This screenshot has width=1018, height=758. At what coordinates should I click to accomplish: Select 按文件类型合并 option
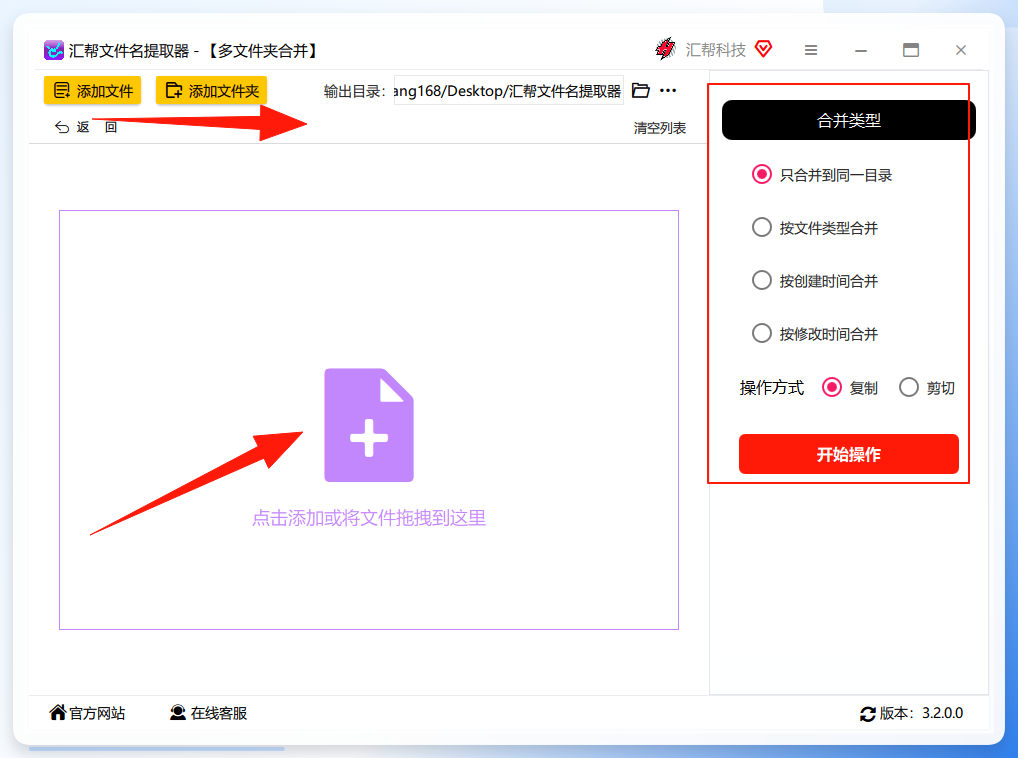click(815, 228)
